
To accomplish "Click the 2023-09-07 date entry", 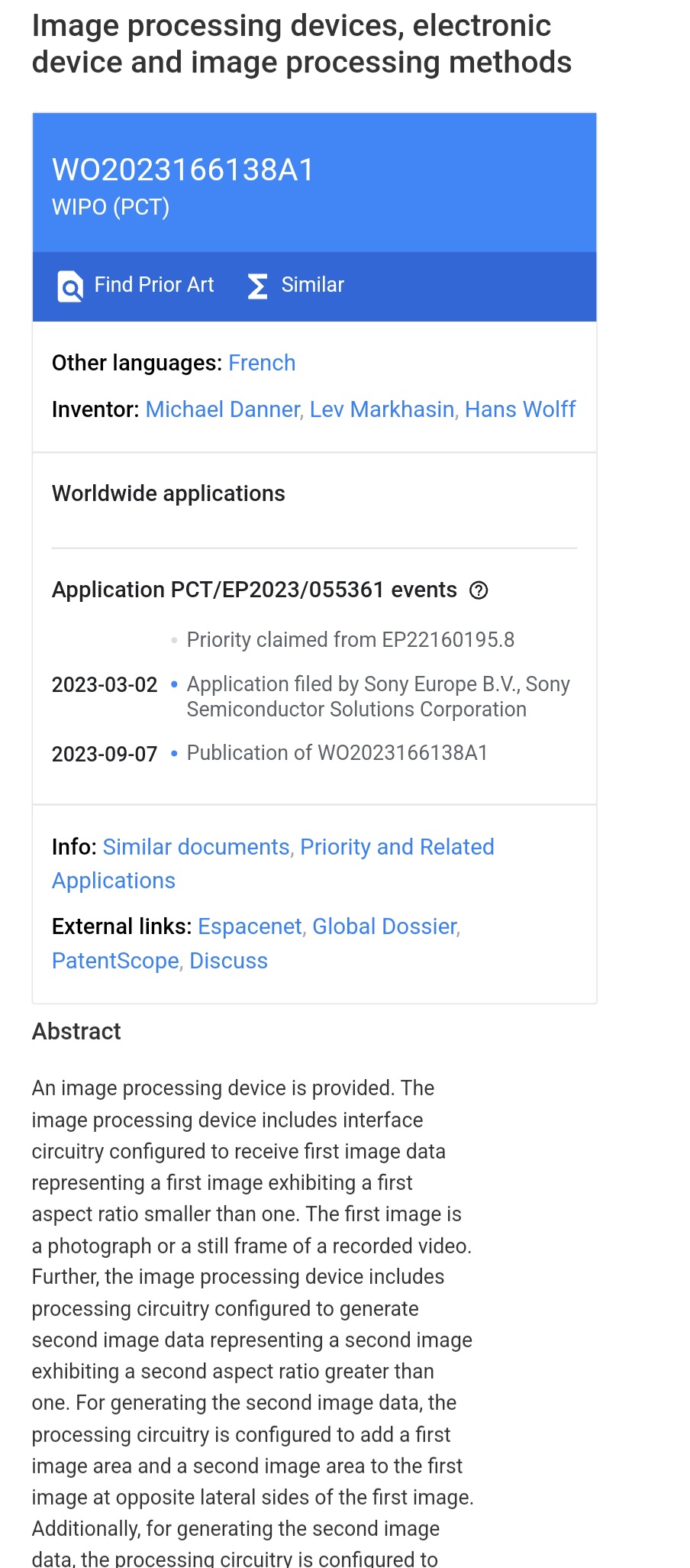I will point(105,754).
